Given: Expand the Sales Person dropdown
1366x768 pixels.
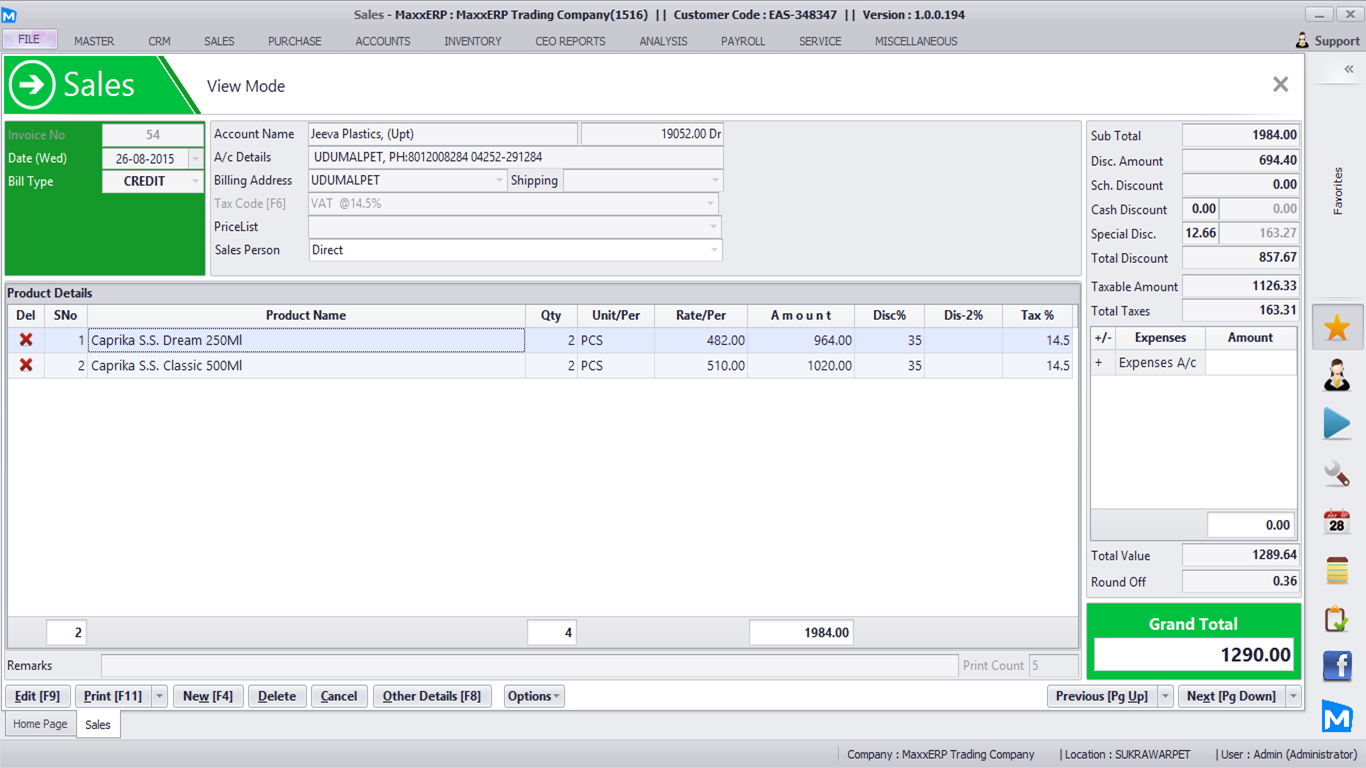Looking at the screenshot, I should click(x=713, y=250).
